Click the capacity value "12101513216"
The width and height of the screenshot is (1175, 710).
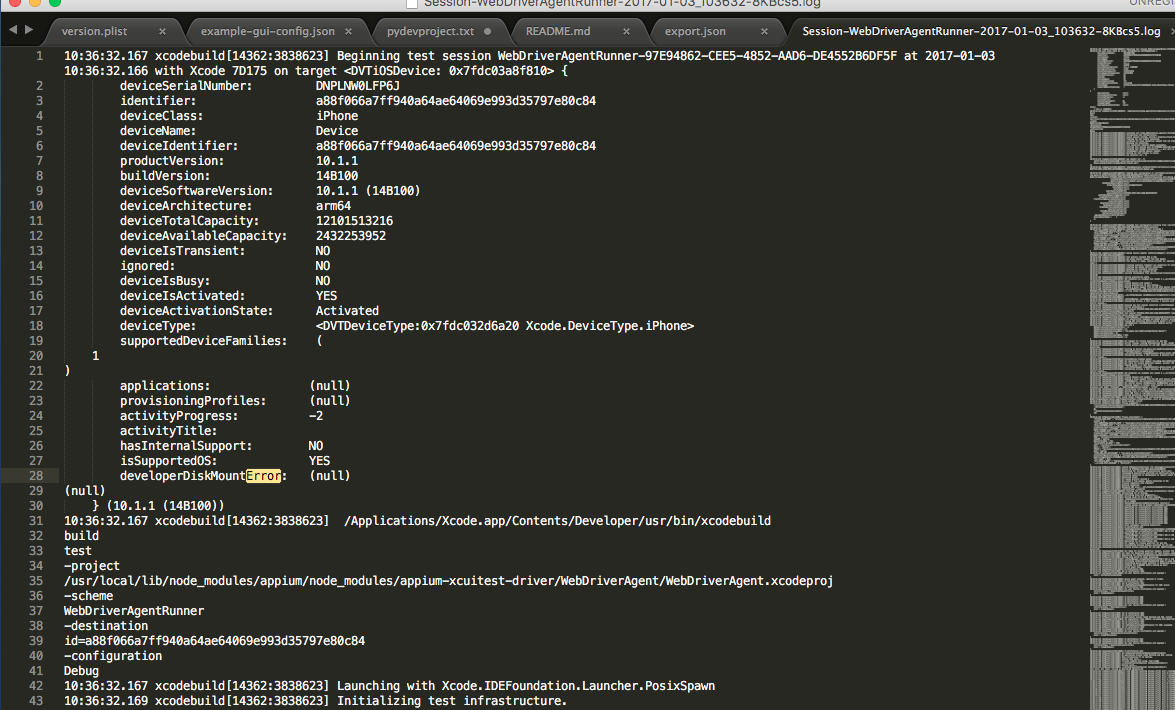pyautogui.click(x=354, y=221)
